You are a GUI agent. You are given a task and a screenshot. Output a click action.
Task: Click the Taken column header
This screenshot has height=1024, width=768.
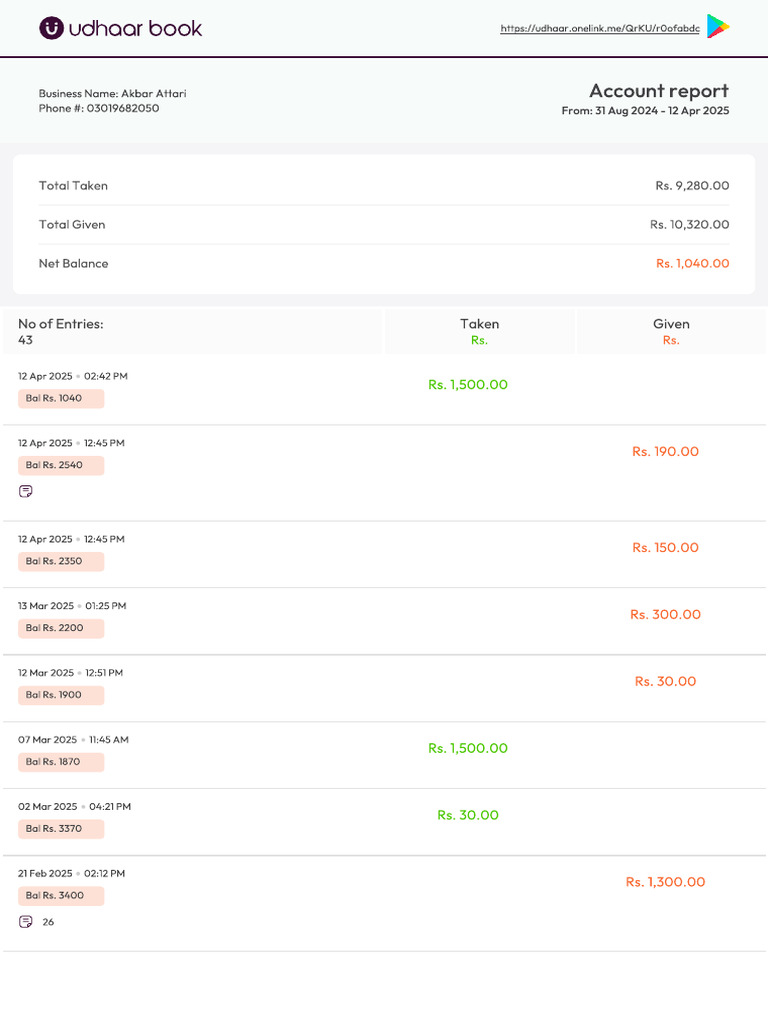[479, 324]
